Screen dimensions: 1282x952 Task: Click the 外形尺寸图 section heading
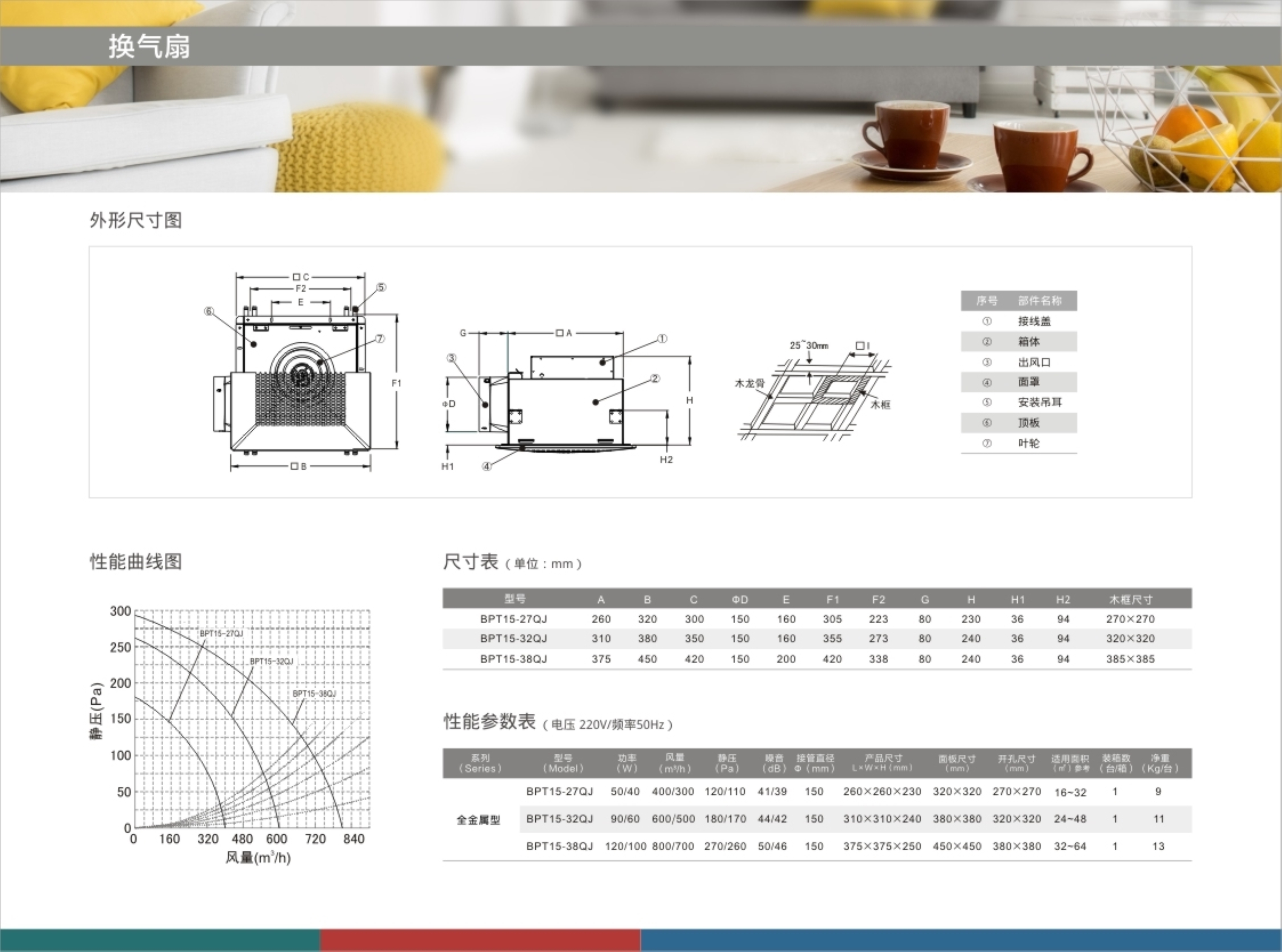pos(136,220)
